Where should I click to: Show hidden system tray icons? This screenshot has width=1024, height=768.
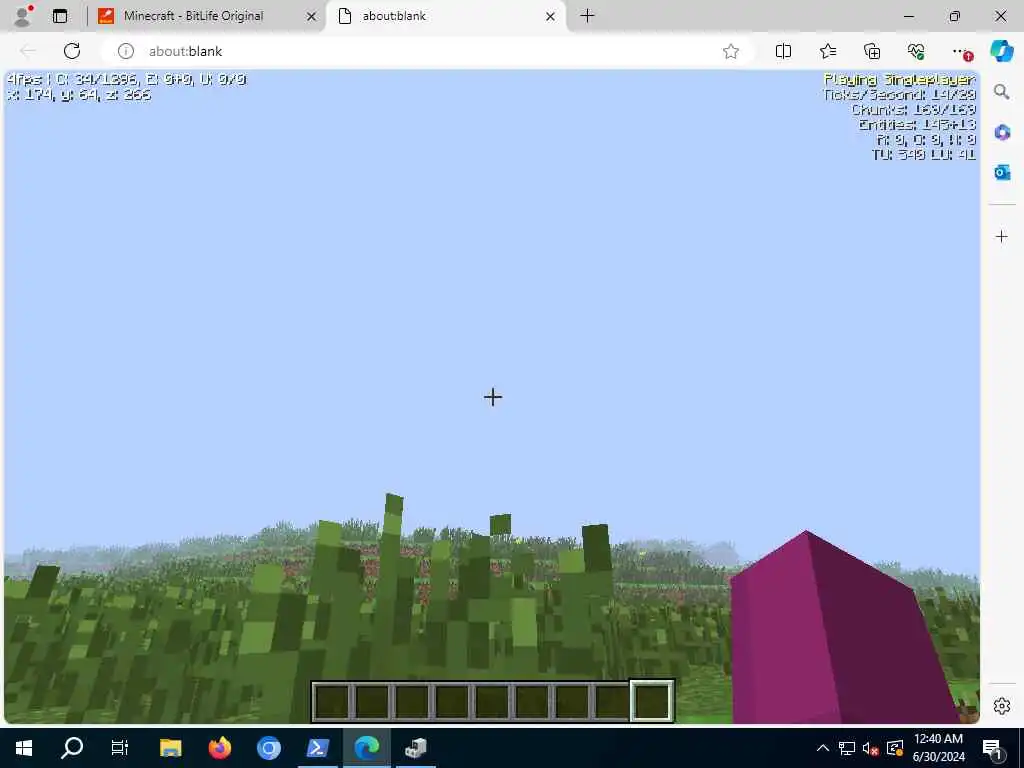point(823,748)
